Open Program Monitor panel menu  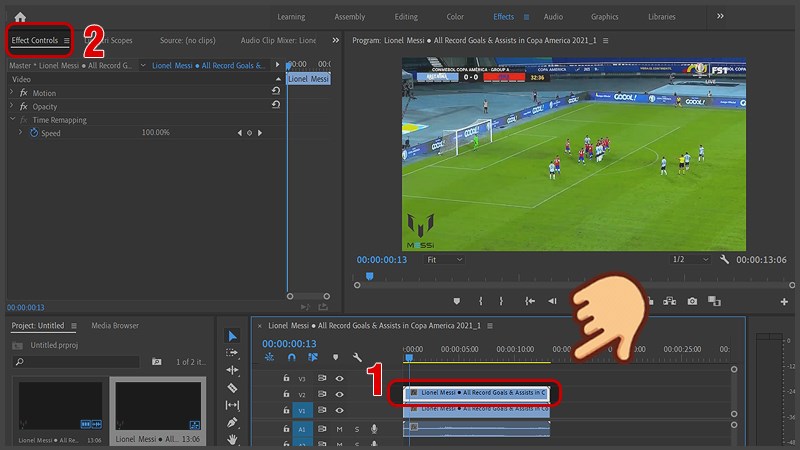[x=605, y=40]
